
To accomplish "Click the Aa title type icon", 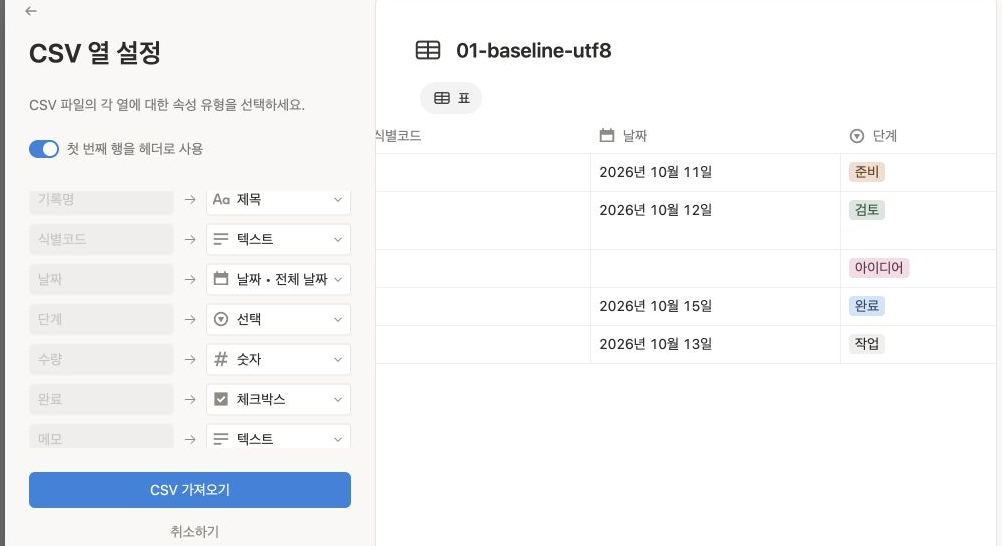I will click(x=221, y=199).
